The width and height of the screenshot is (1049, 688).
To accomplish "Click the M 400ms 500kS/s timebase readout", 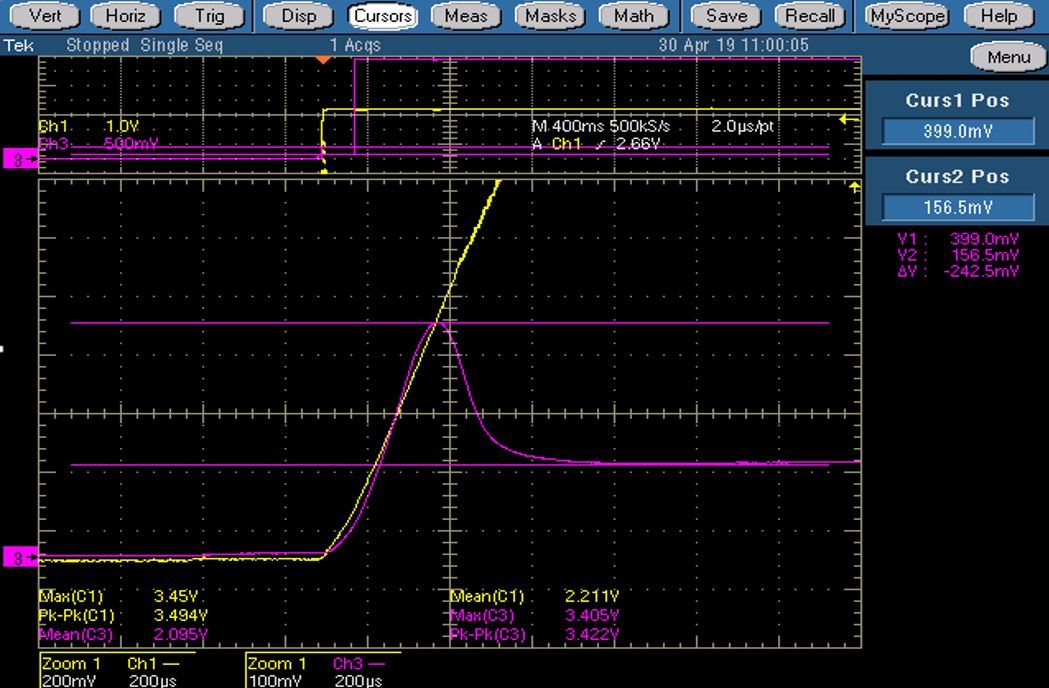I will click(600, 126).
